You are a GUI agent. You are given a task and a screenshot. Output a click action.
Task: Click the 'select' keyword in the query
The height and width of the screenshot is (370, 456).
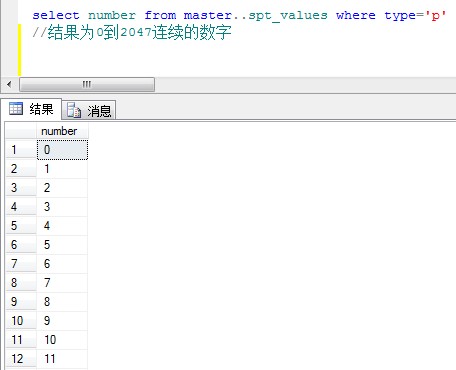[56, 15]
